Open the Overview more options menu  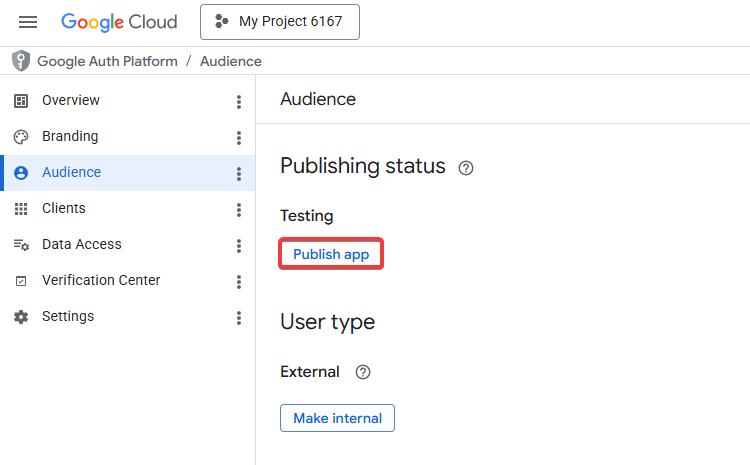[239, 101]
